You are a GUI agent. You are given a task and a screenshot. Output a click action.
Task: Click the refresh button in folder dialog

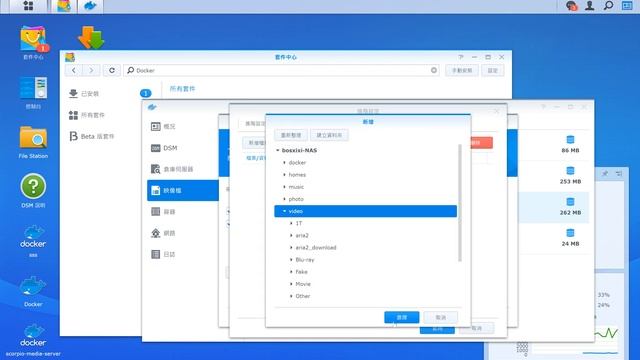click(x=291, y=135)
